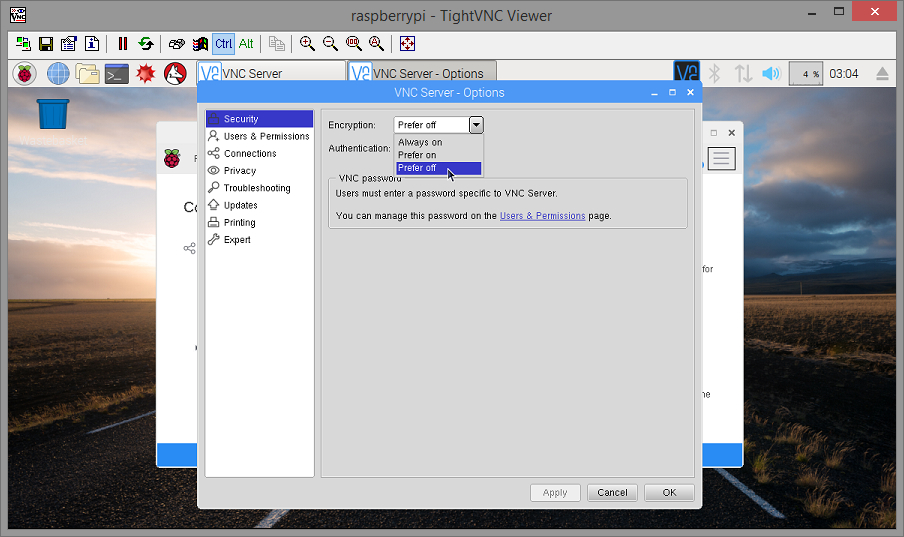Image resolution: width=904 pixels, height=537 pixels.
Task: Pause the VNC viewer session
Action: (123, 44)
